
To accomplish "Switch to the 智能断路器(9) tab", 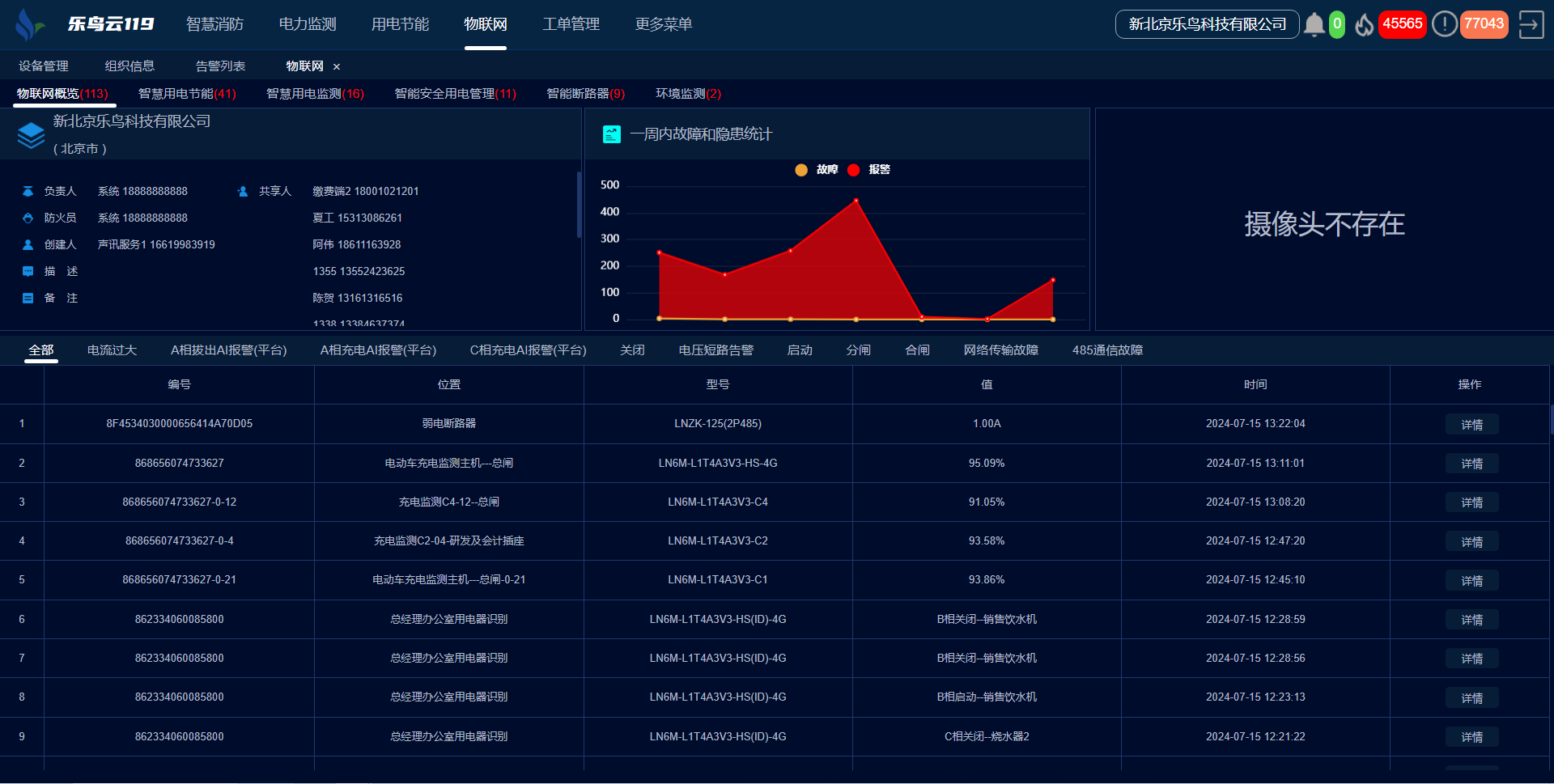I will [x=585, y=94].
